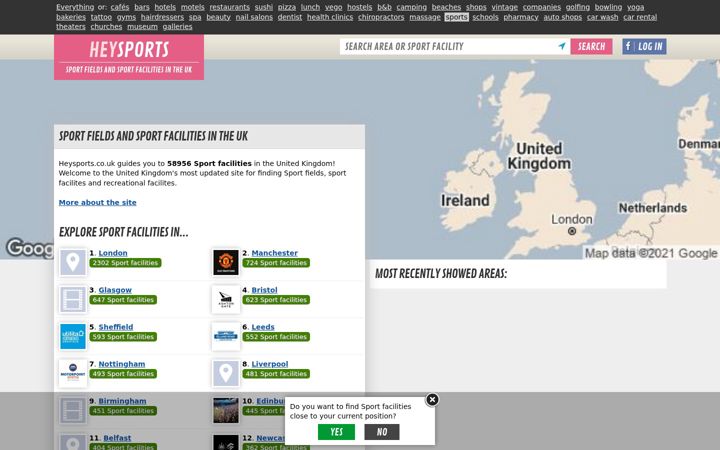The width and height of the screenshot is (720, 450).
Task: Answer Yes to the location prompt
Action: pyautogui.click(x=336, y=432)
